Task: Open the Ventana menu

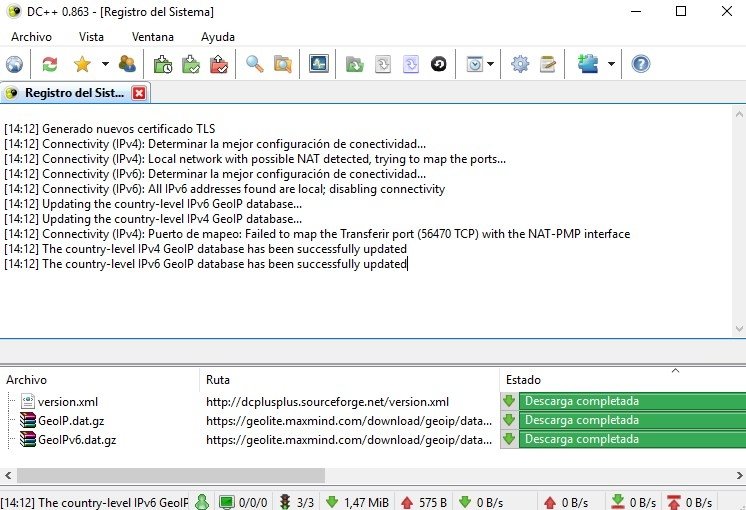Action: pos(153,37)
